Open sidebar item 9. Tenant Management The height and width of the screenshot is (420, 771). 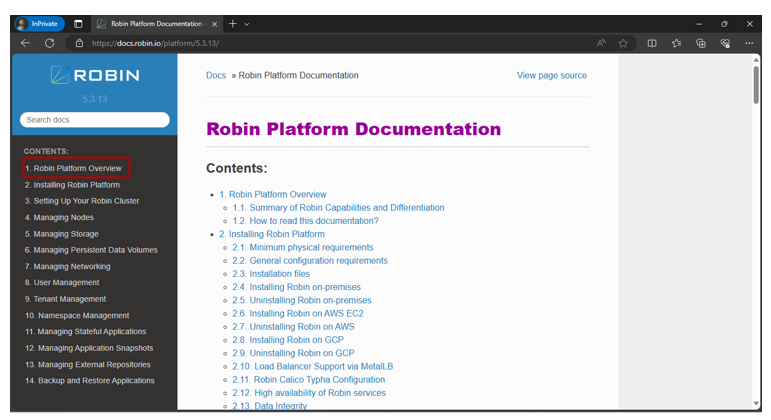pos(65,299)
